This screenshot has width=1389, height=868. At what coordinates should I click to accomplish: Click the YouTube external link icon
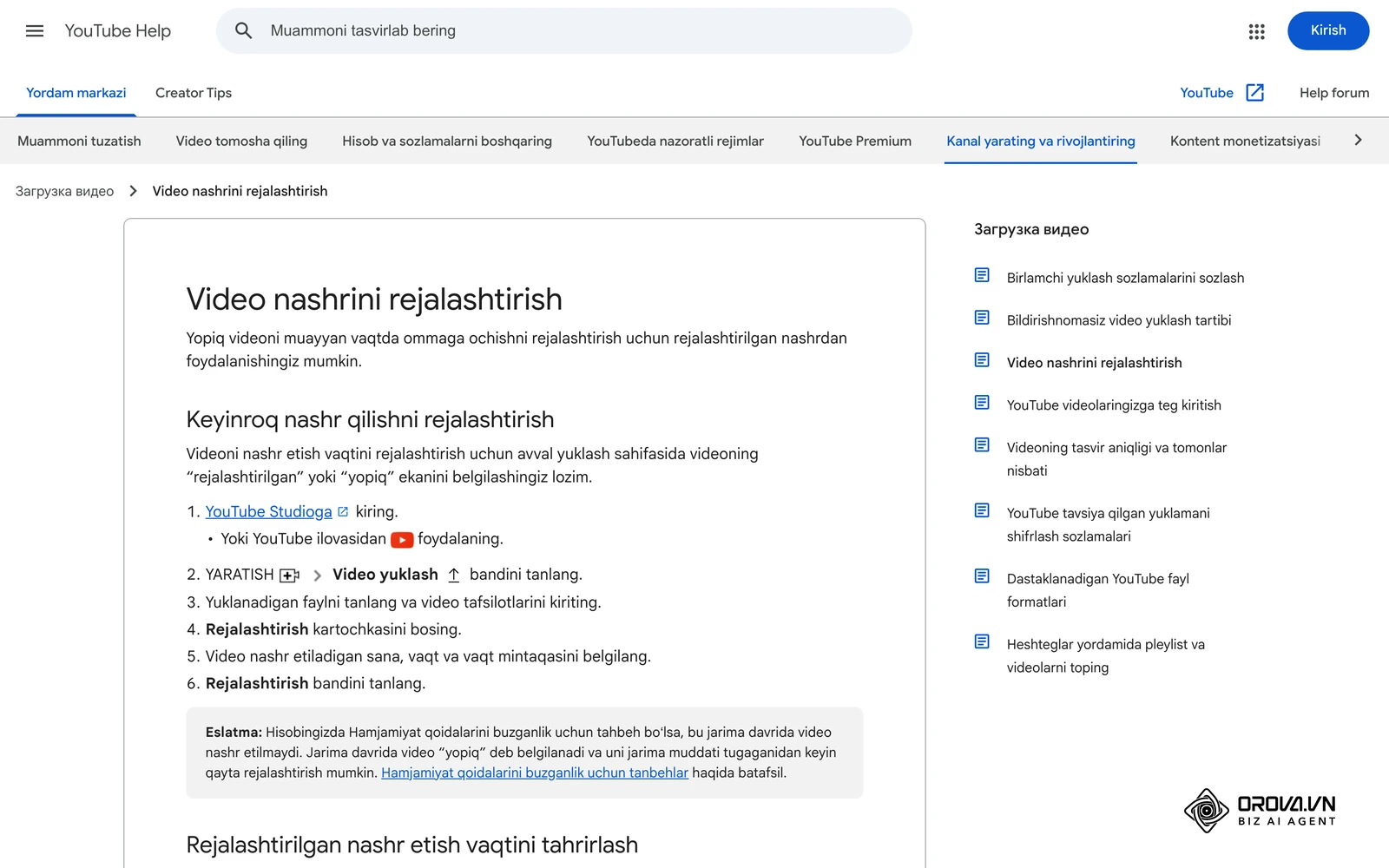tap(1254, 93)
